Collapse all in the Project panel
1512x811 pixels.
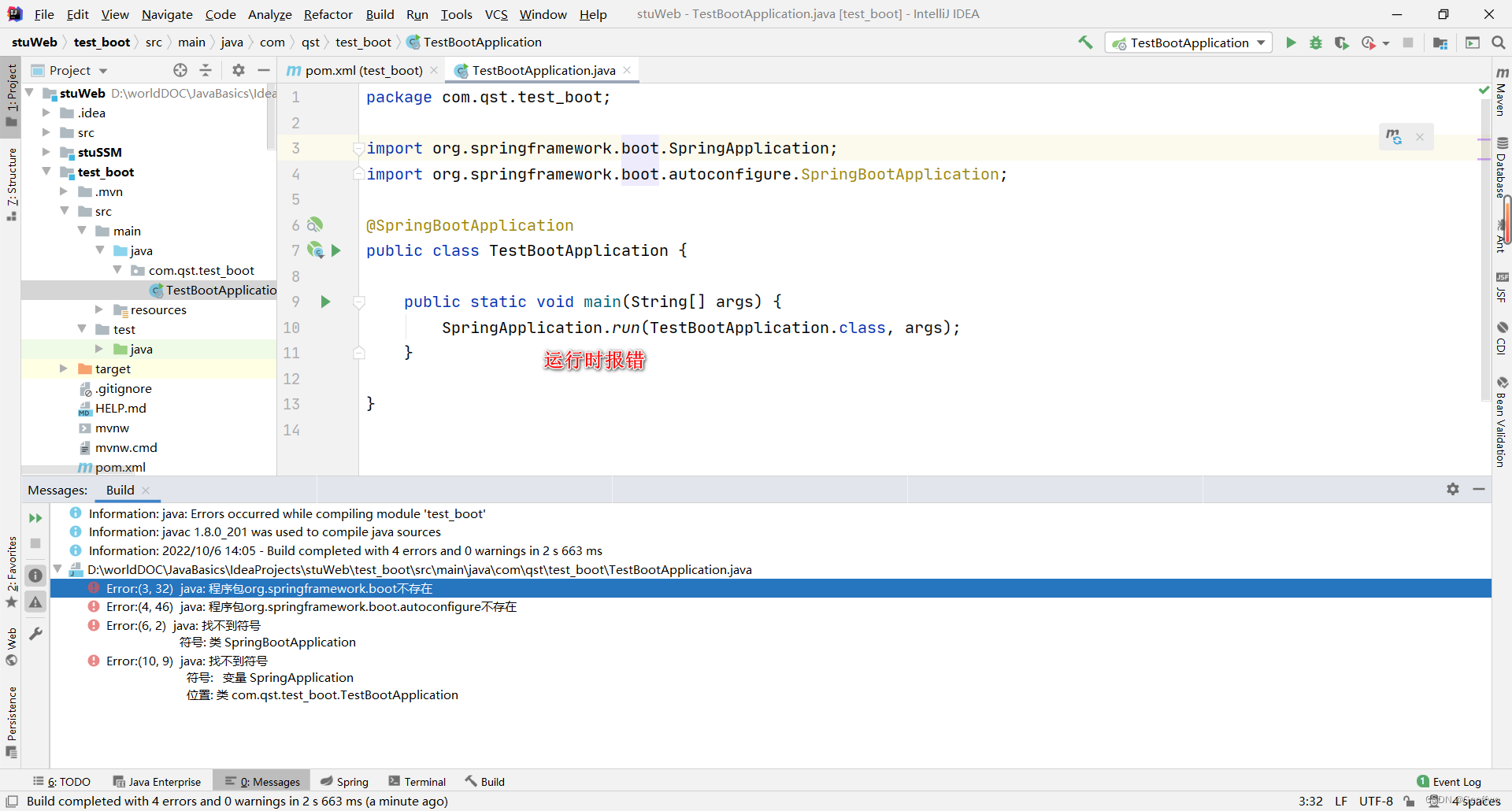coord(206,70)
